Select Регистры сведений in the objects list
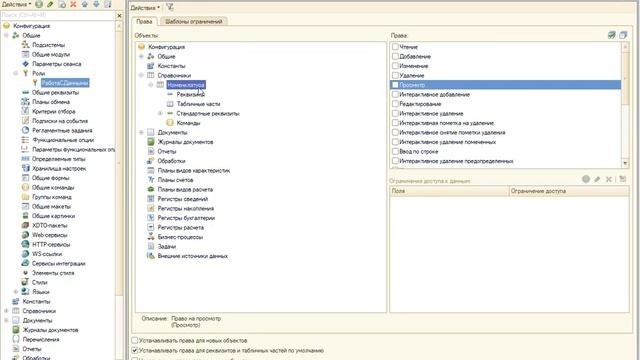The height and width of the screenshot is (360, 640). pos(183,199)
